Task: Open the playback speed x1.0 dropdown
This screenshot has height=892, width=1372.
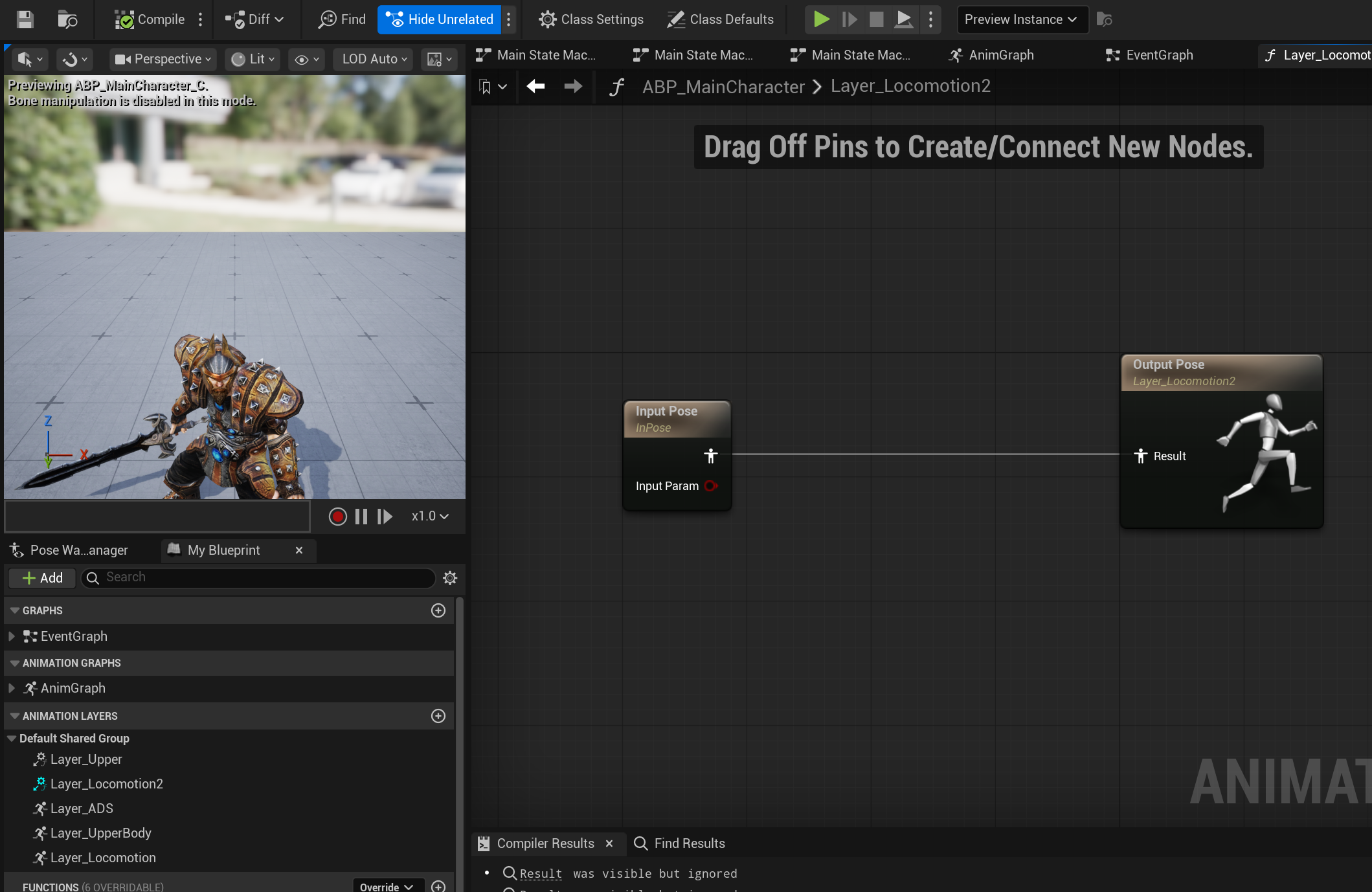Action: pyautogui.click(x=430, y=516)
